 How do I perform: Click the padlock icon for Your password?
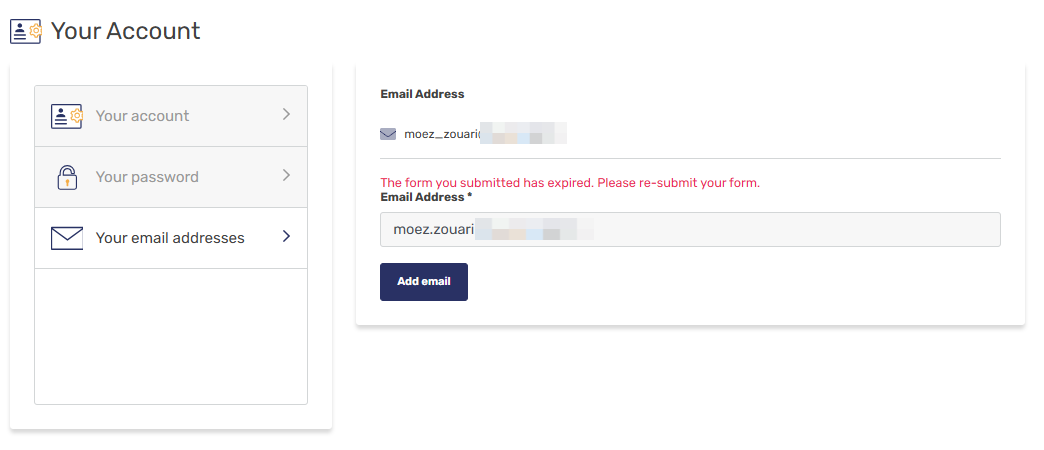point(66,177)
